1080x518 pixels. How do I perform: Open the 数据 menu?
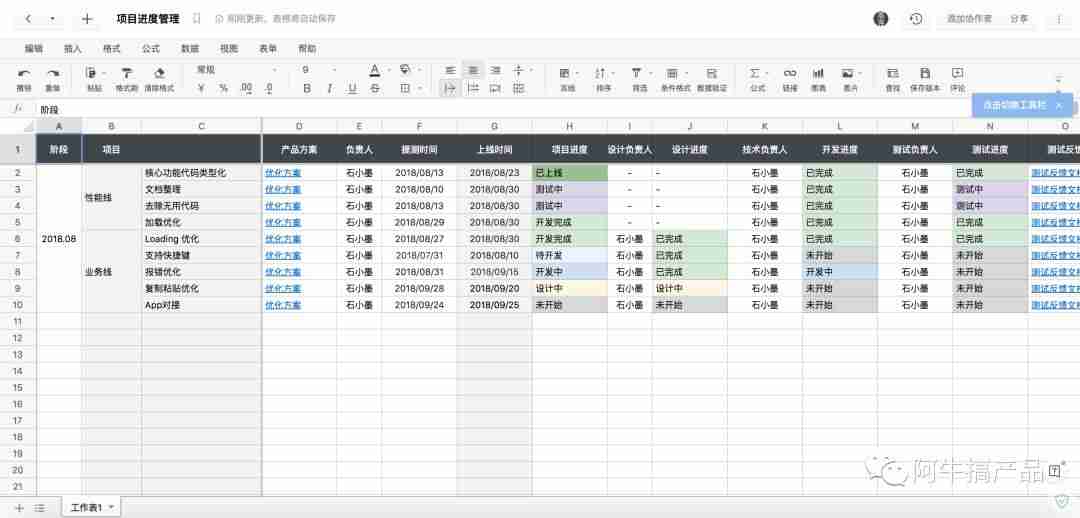tap(189, 48)
